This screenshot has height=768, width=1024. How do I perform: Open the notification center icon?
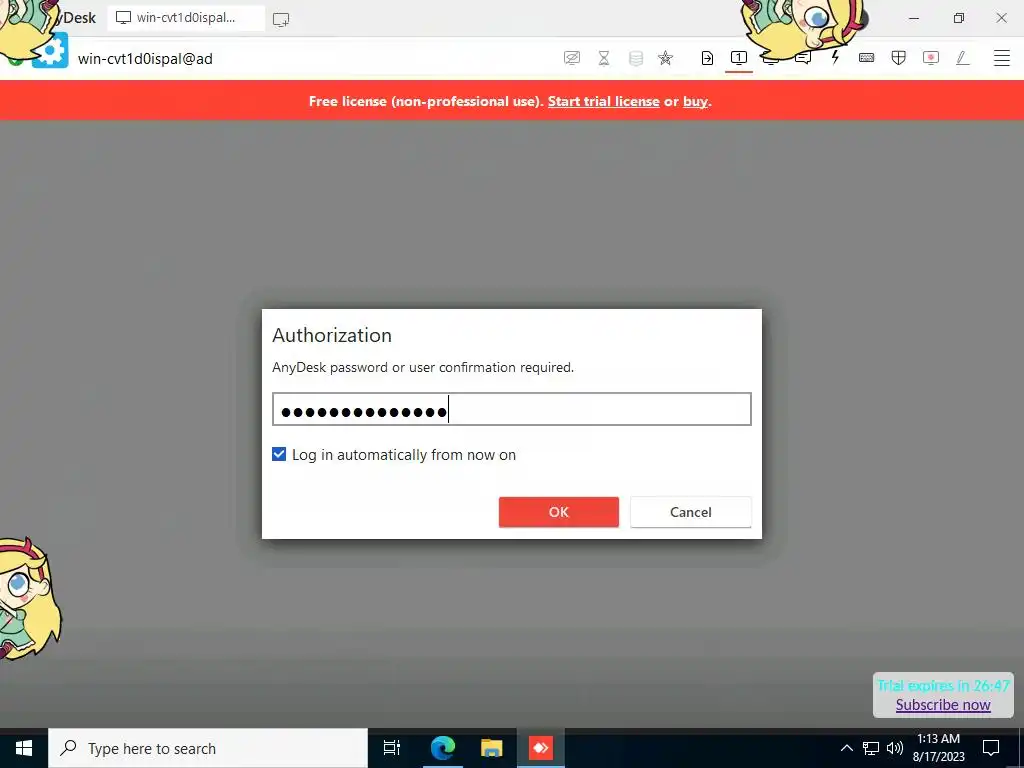[991, 748]
